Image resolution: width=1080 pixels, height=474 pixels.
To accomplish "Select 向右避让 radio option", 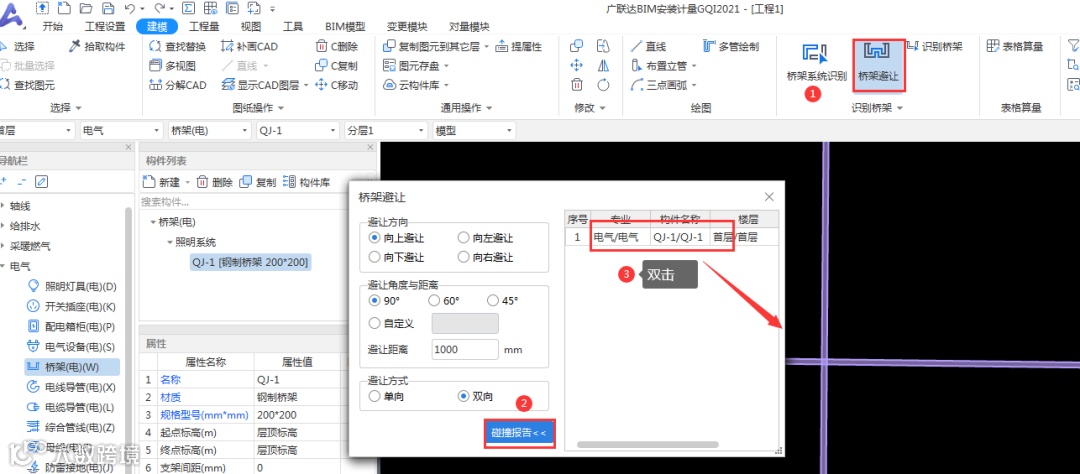I will tap(486, 257).
